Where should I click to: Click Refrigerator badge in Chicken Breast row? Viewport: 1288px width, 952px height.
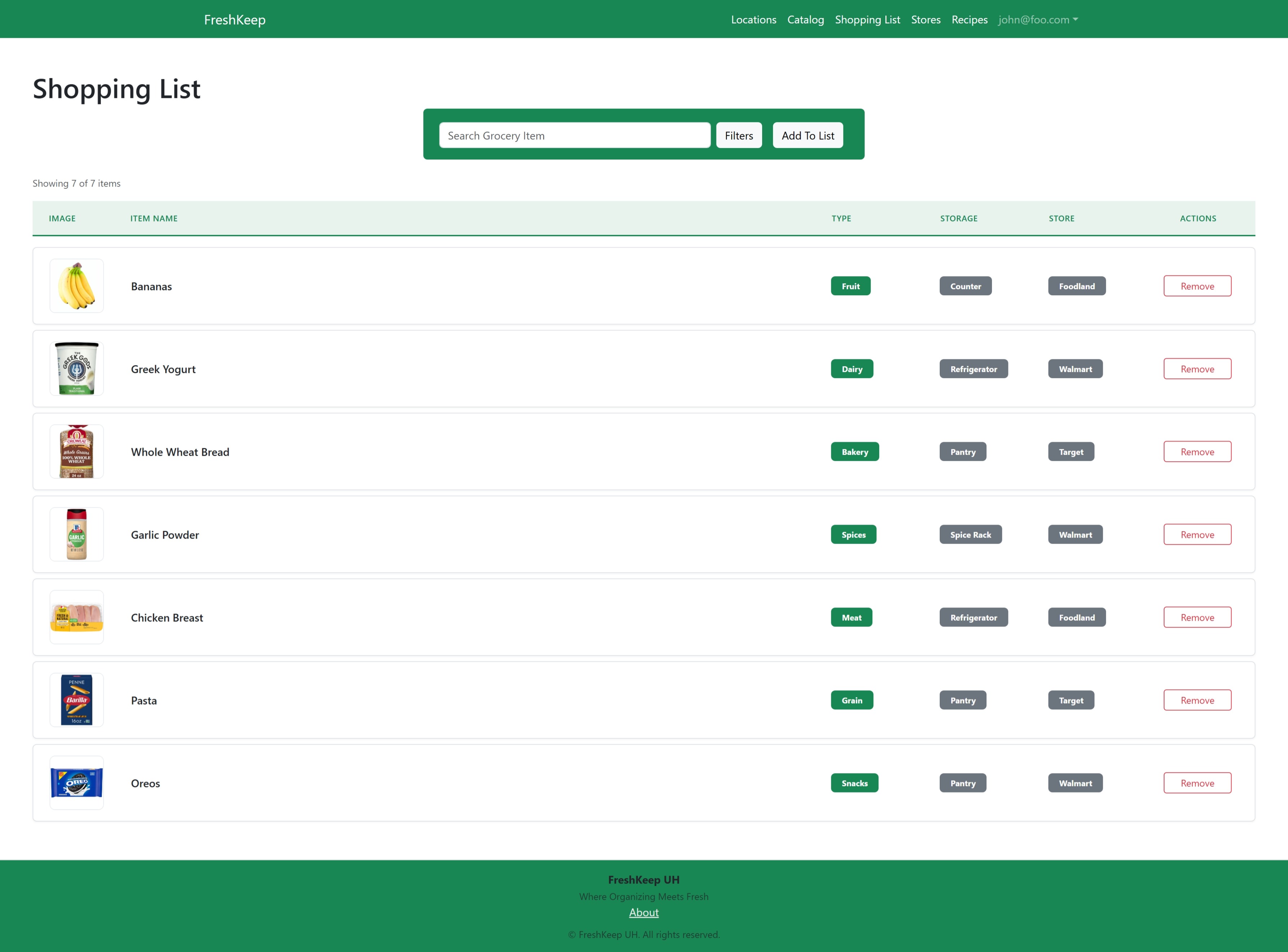click(x=973, y=617)
